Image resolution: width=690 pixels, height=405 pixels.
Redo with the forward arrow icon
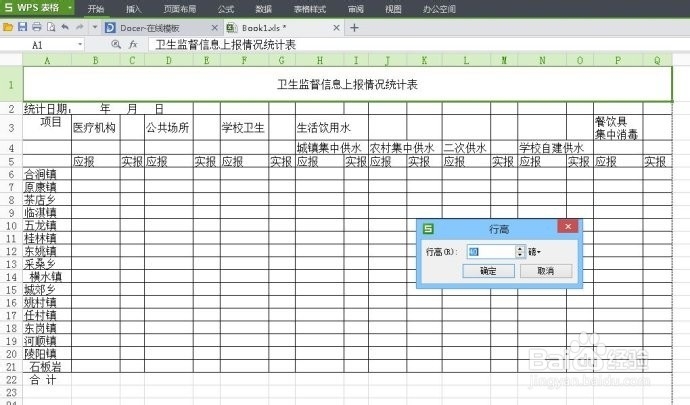(80, 27)
